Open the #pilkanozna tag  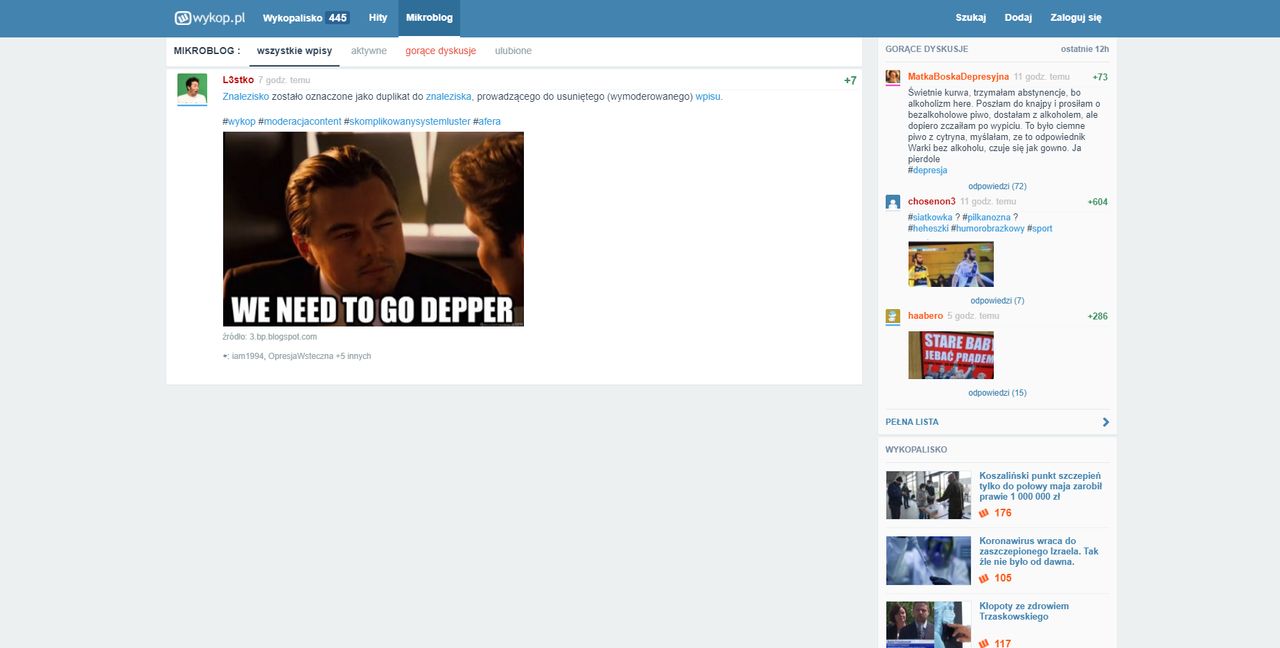tap(987, 217)
